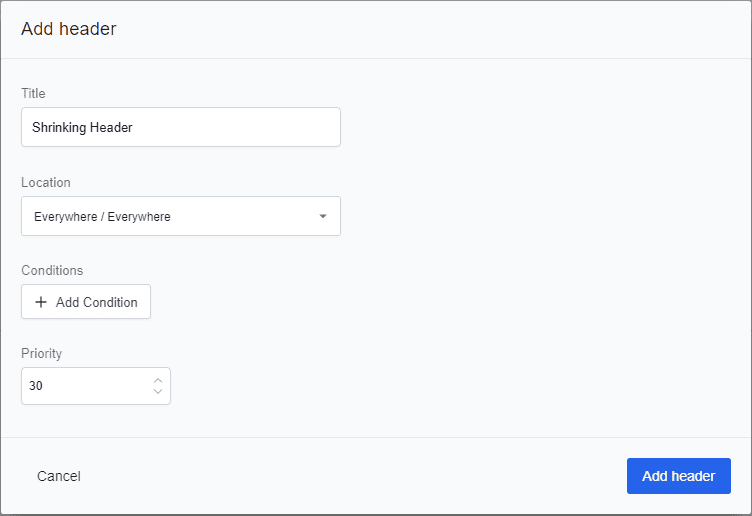Select the priority value 30
The width and height of the screenshot is (752, 516).
coord(36,386)
